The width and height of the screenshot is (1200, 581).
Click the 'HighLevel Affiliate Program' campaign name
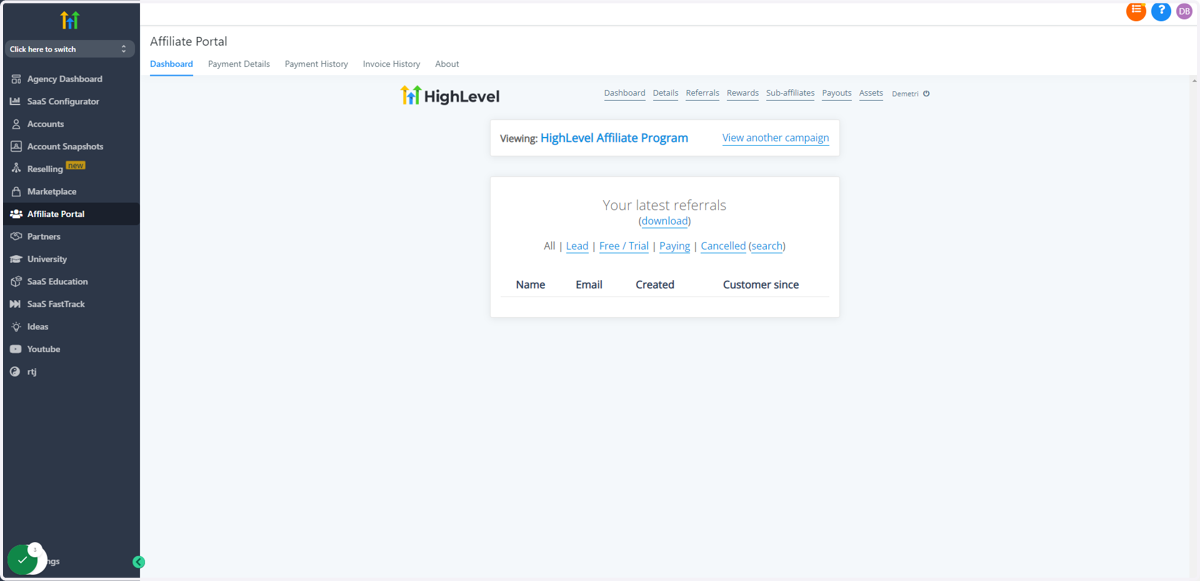(614, 138)
